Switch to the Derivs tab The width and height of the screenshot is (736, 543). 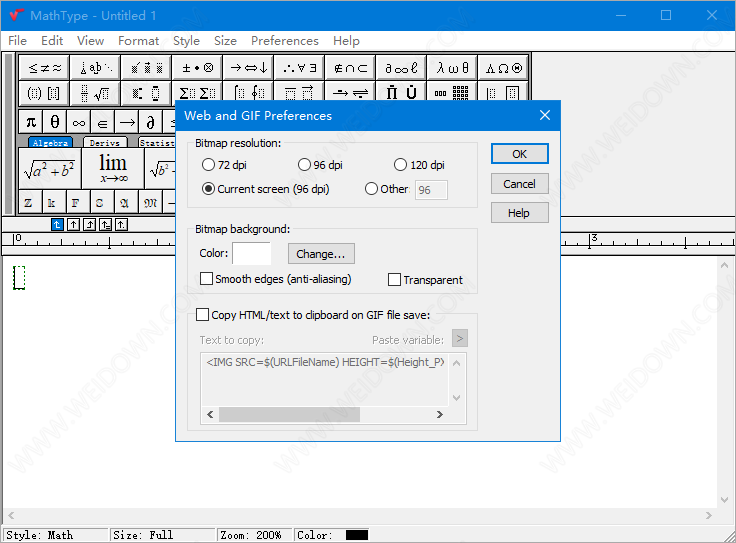[105, 142]
